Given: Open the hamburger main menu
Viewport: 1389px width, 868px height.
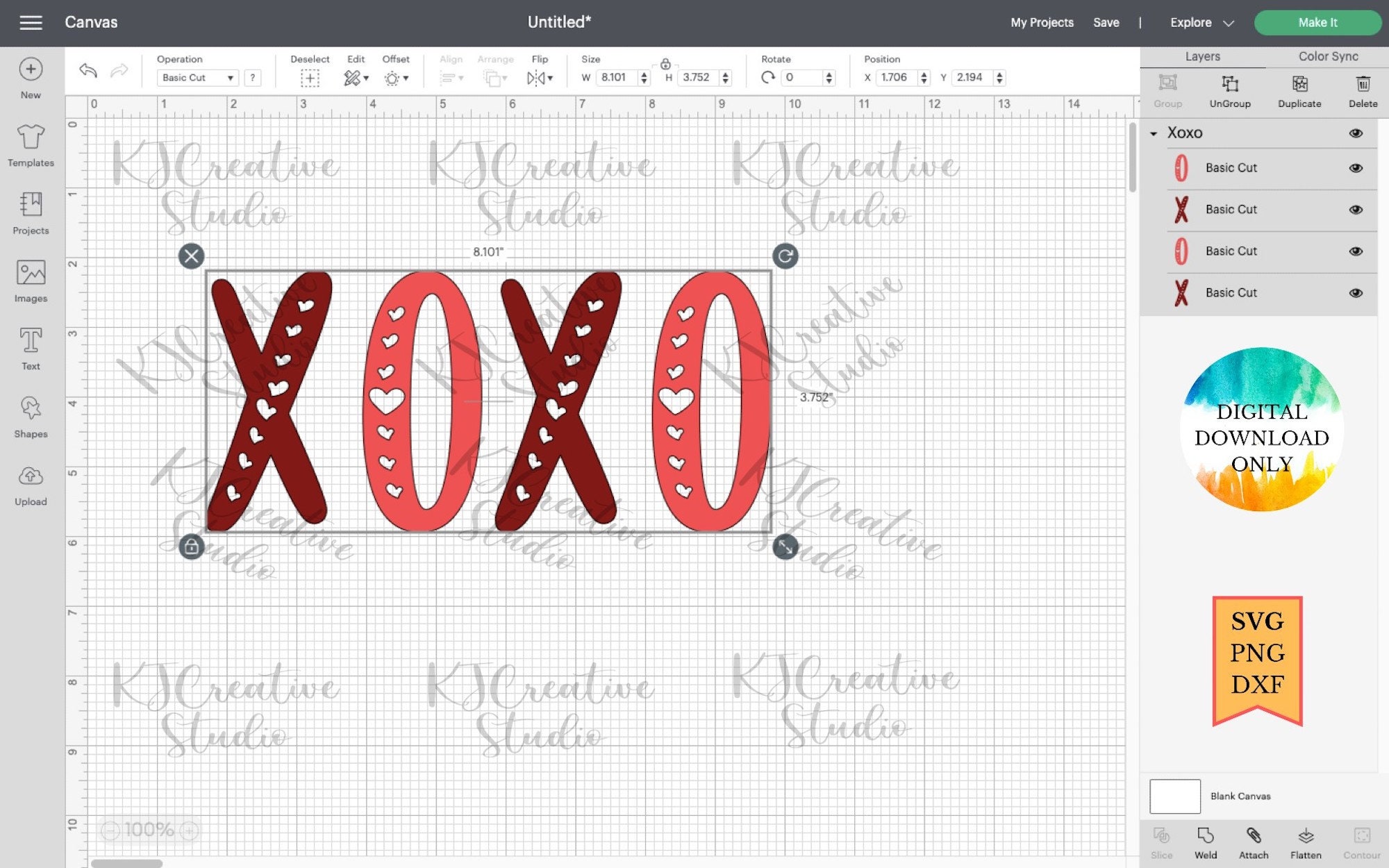Looking at the screenshot, I should (31, 22).
